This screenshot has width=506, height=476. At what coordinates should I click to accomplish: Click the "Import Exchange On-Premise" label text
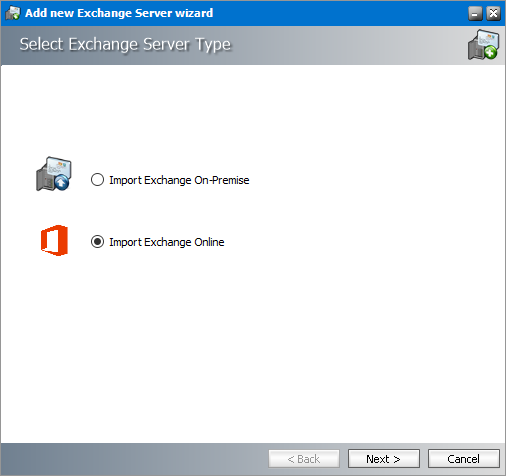pos(179,180)
